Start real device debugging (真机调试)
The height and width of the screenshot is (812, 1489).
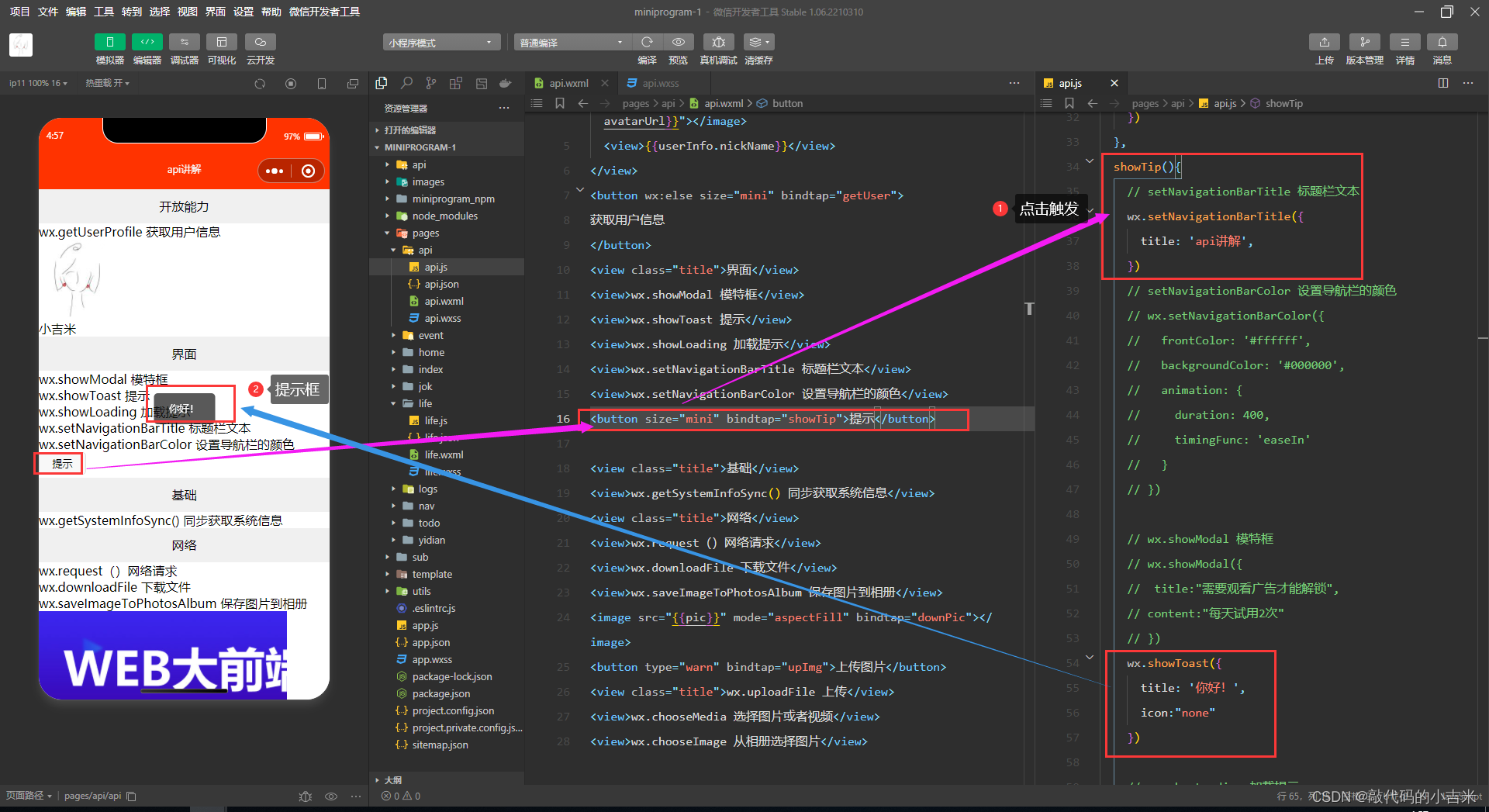(x=719, y=42)
